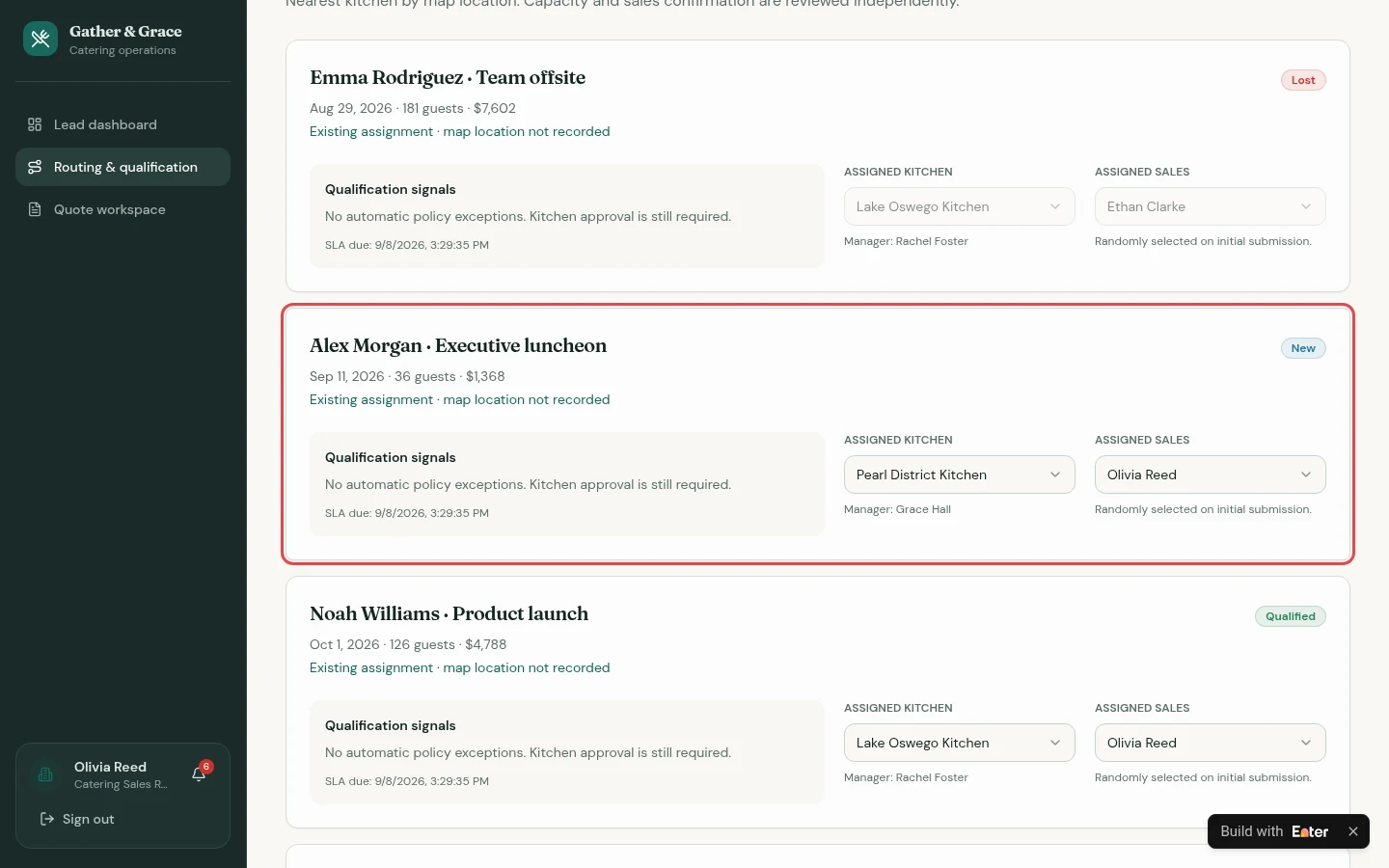Select Routing & qualification in sidebar
The width and height of the screenshot is (1389, 868).
pos(123,167)
